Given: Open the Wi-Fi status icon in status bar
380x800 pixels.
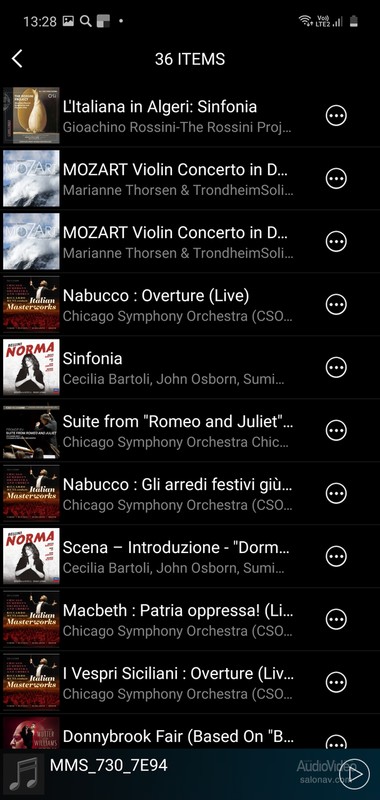Looking at the screenshot, I should (305, 21).
